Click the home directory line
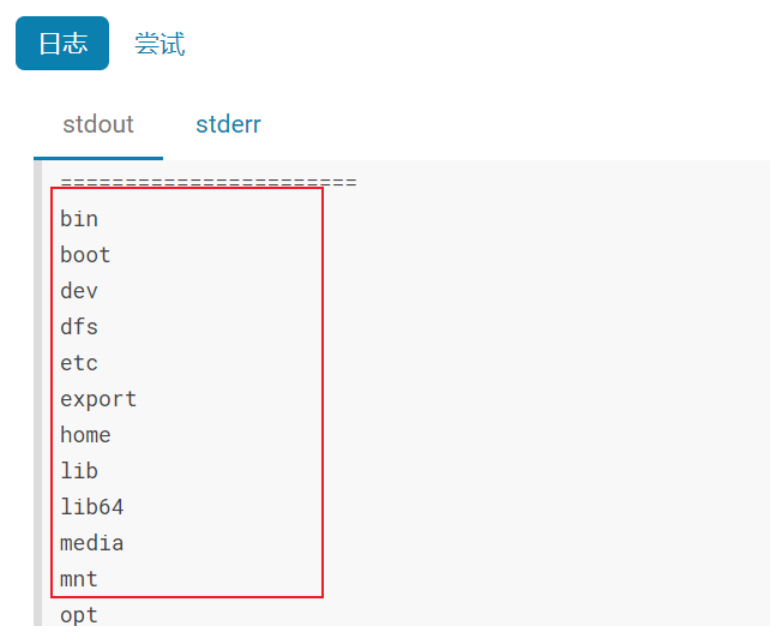The width and height of the screenshot is (780, 643). [86, 435]
